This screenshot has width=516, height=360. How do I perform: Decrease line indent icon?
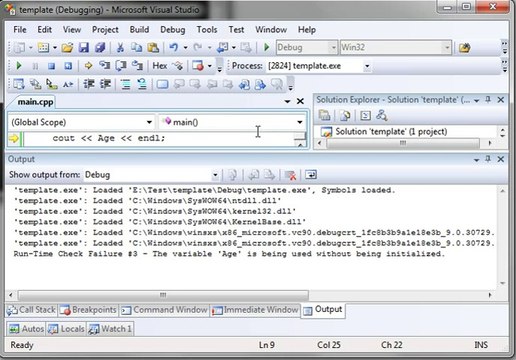[x=89, y=84]
